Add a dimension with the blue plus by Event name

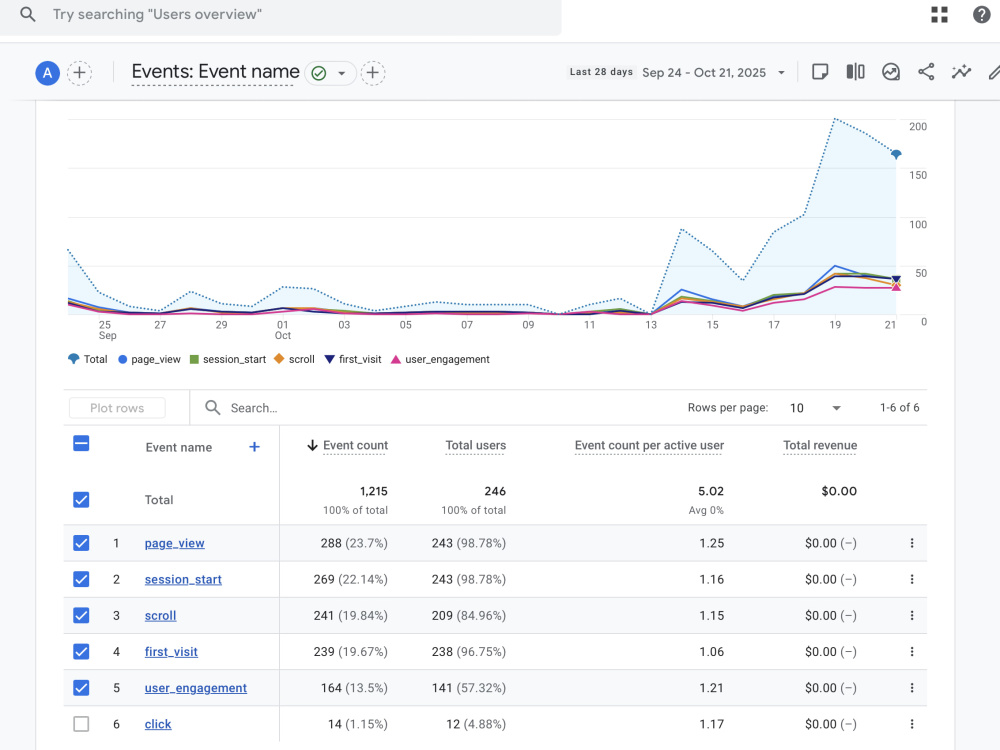[254, 447]
